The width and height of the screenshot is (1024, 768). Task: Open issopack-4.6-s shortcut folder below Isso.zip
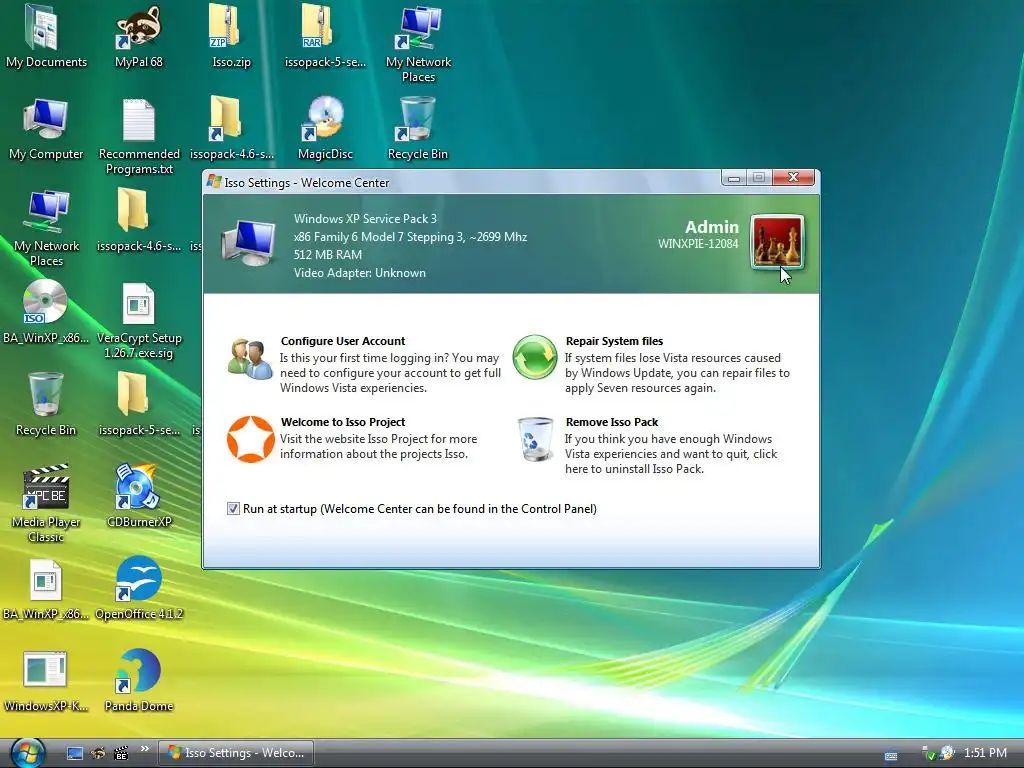point(231,128)
